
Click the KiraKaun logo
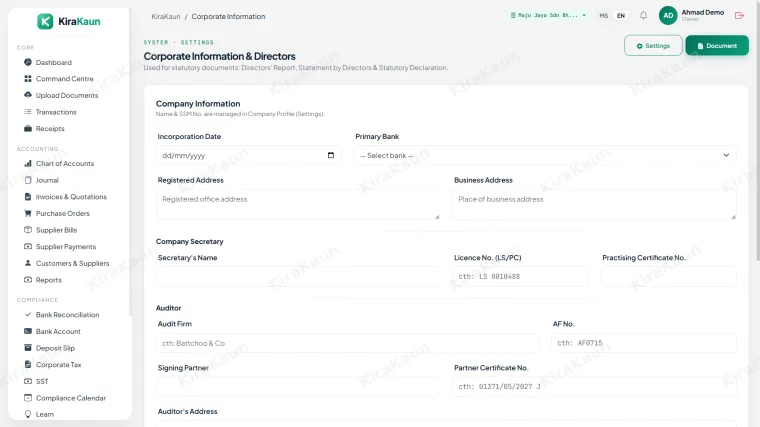coord(69,21)
